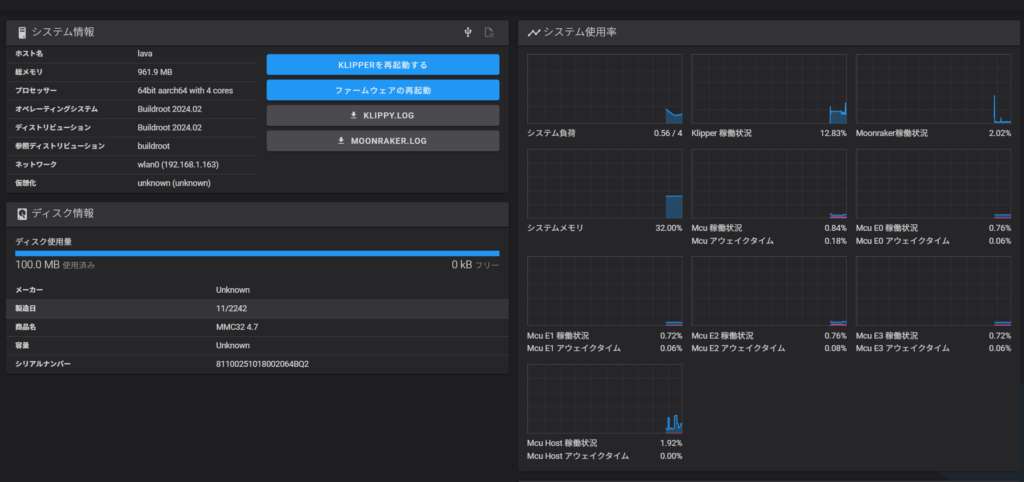This screenshot has height=482, width=1024.
Task: Click the system info card header icon
Action: click(21, 32)
